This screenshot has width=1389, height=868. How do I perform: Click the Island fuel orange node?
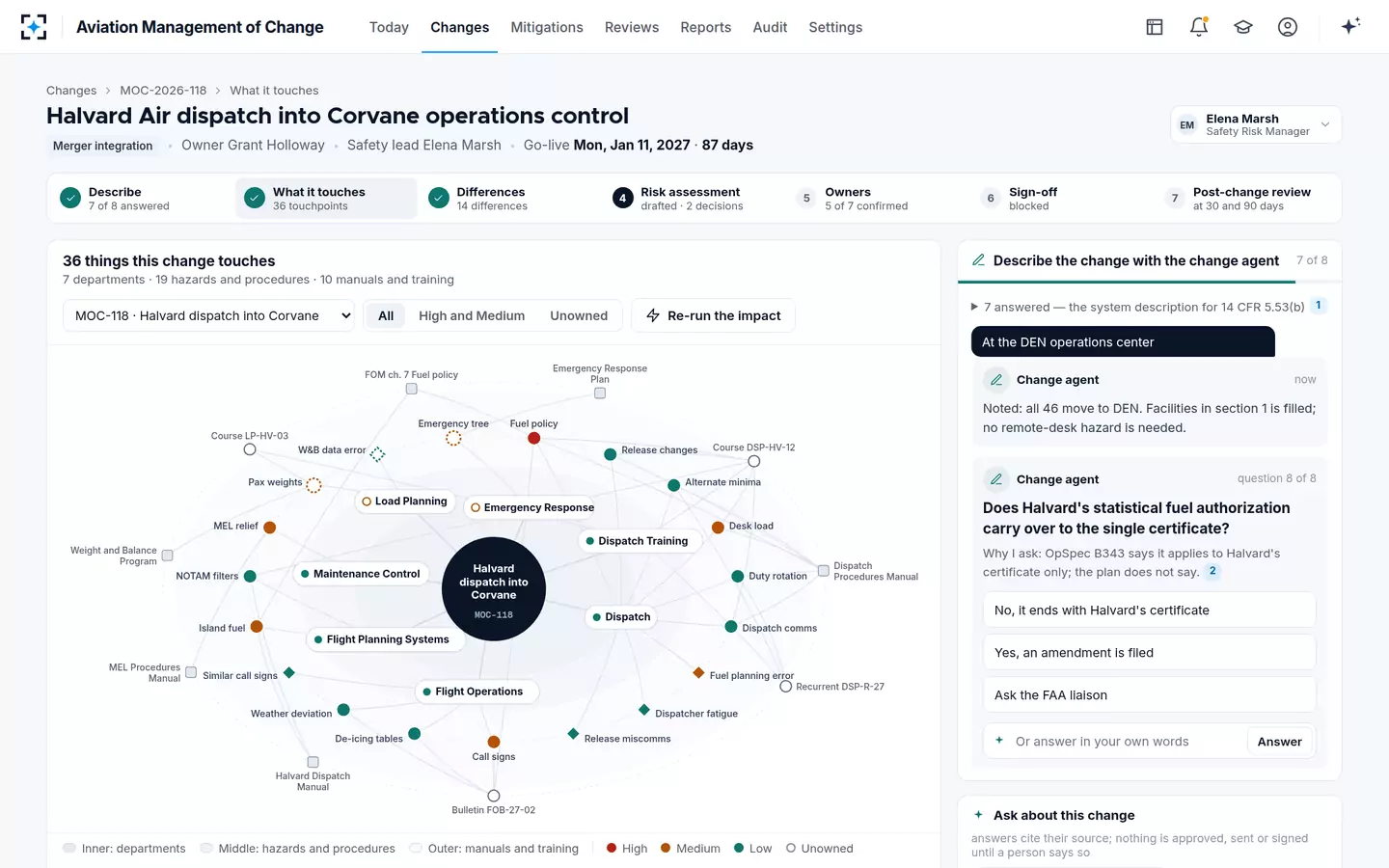coord(257,627)
